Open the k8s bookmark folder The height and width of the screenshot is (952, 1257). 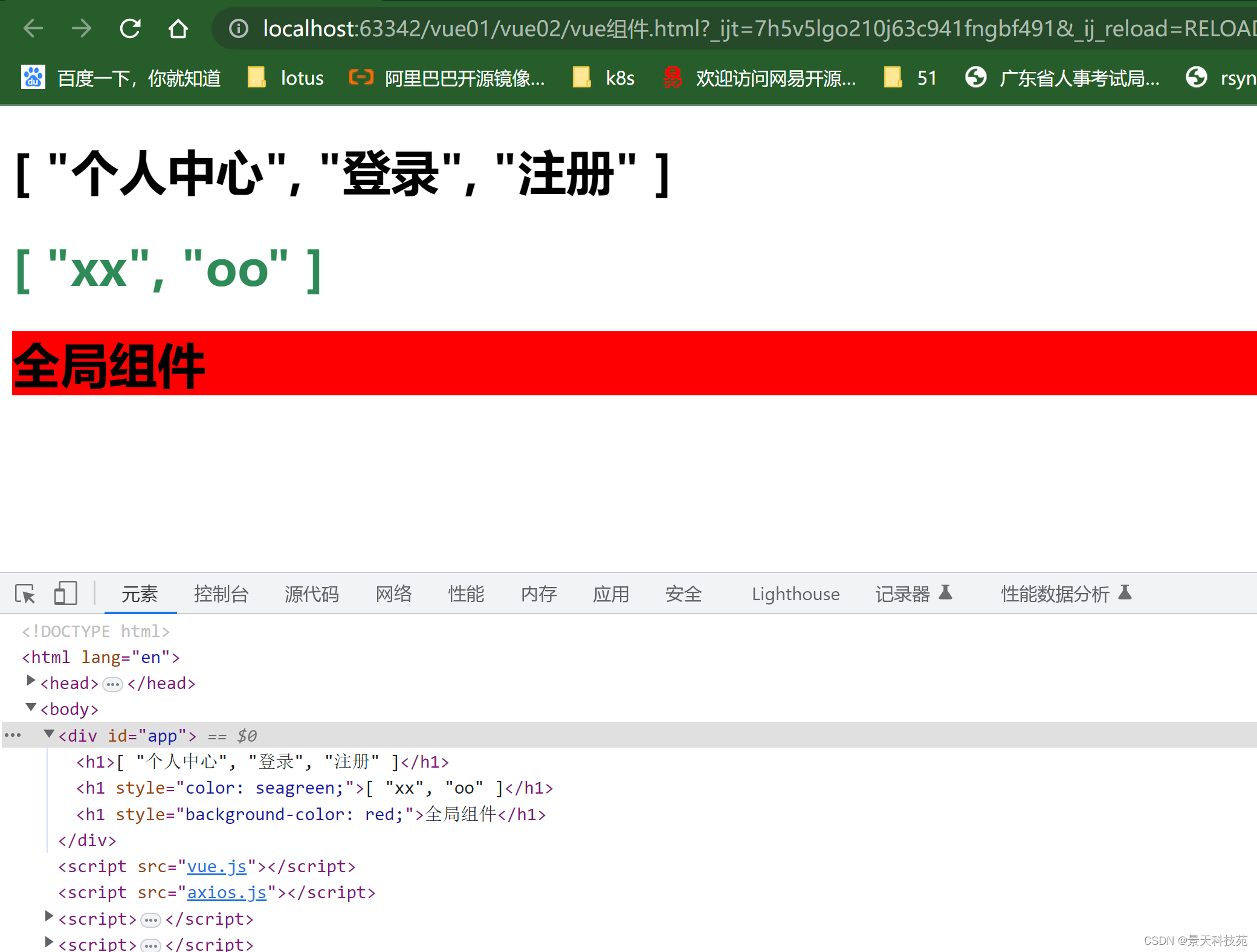click(604, 78)
